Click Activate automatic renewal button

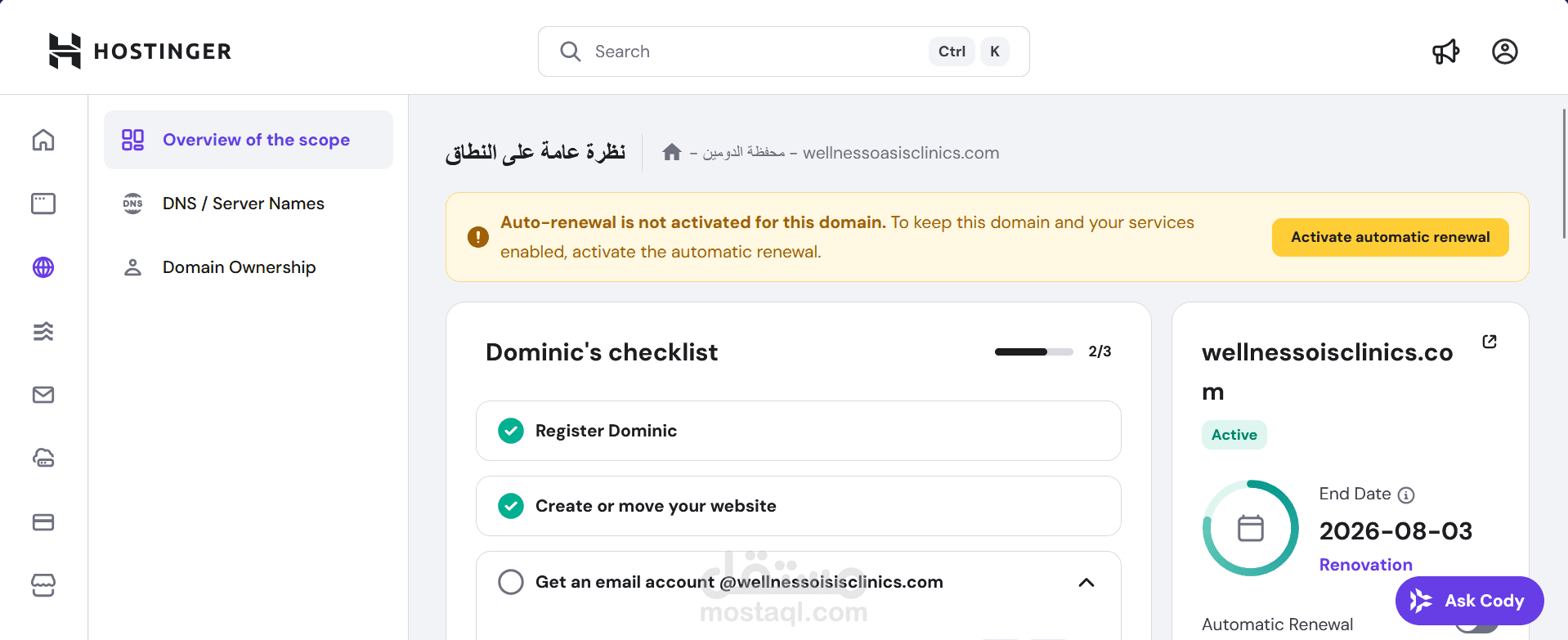[x=1390, y=237]
